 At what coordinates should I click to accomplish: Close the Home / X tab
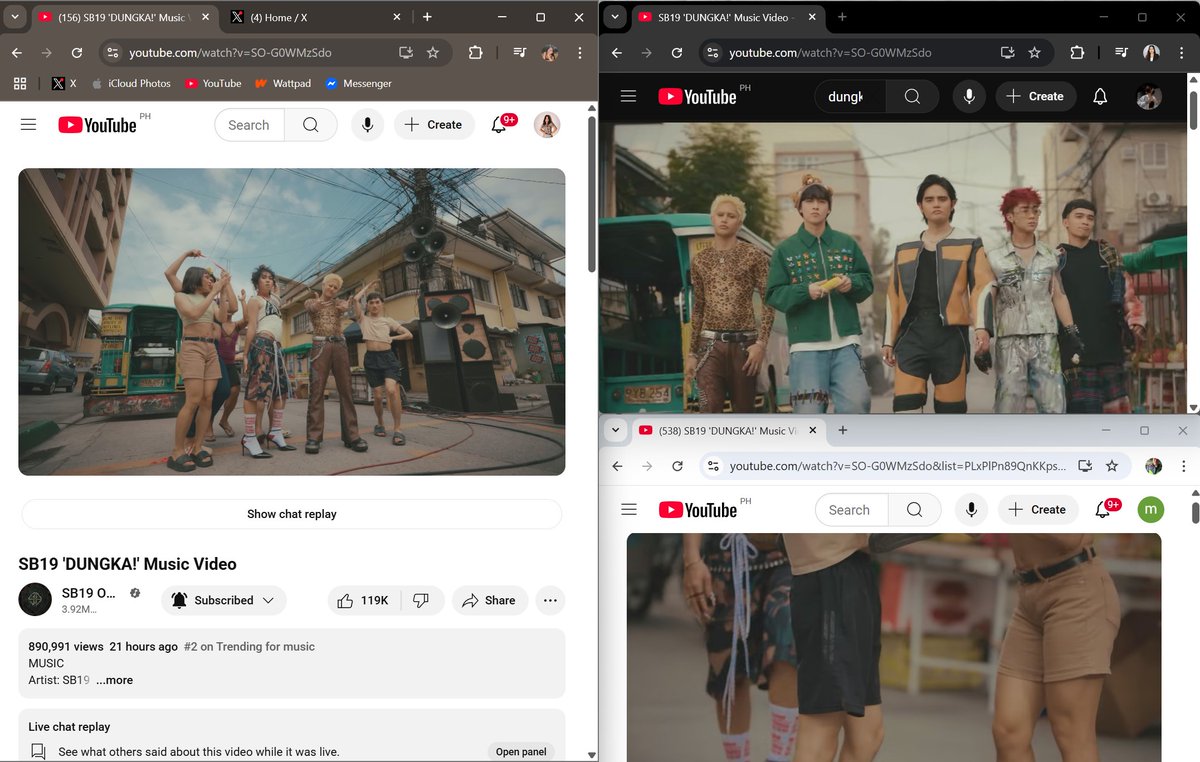click(x=396, y=17)
